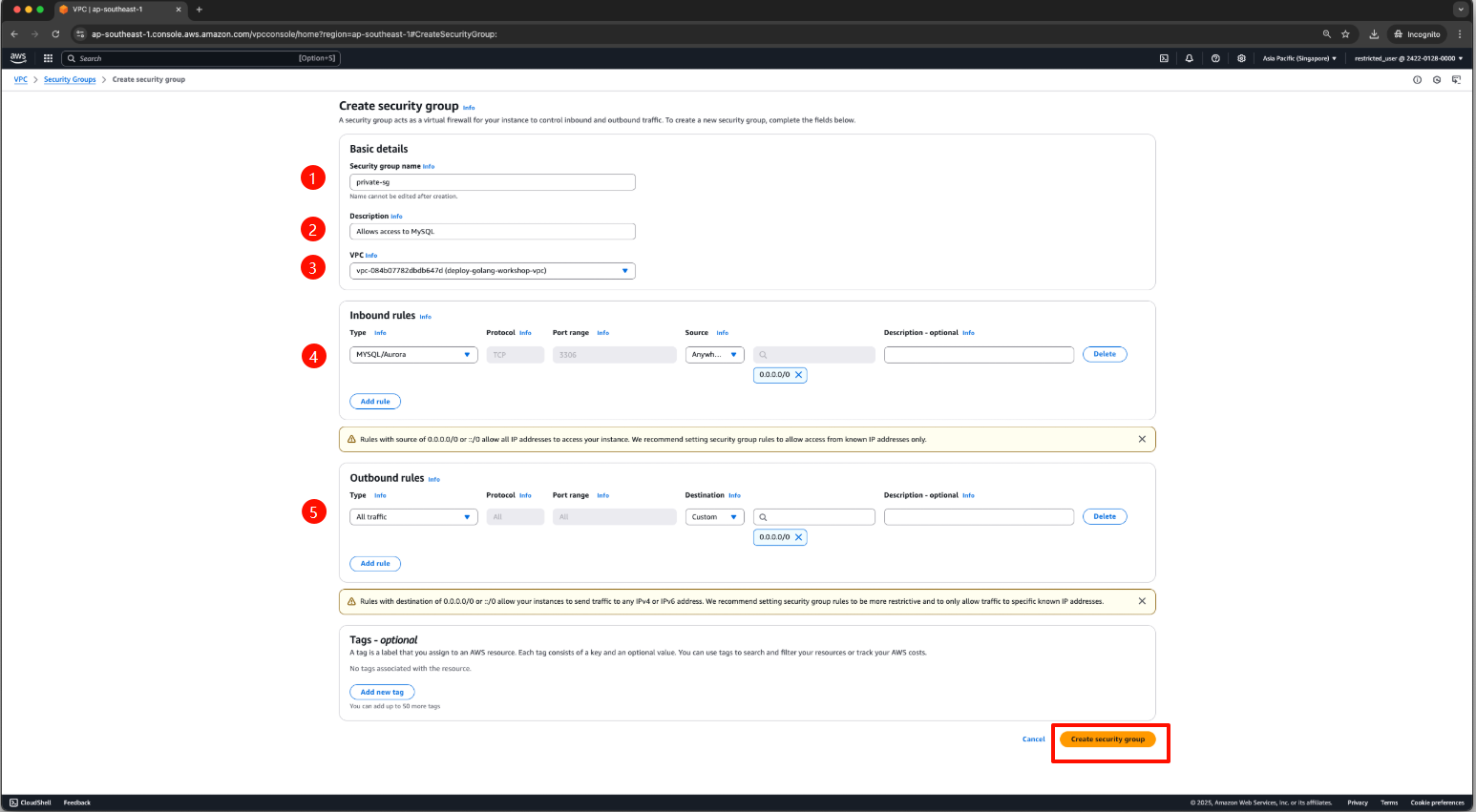This screenshot has height=812, width=1476.
Task: Click the outbound destination search field
Action: click(814, 517)
